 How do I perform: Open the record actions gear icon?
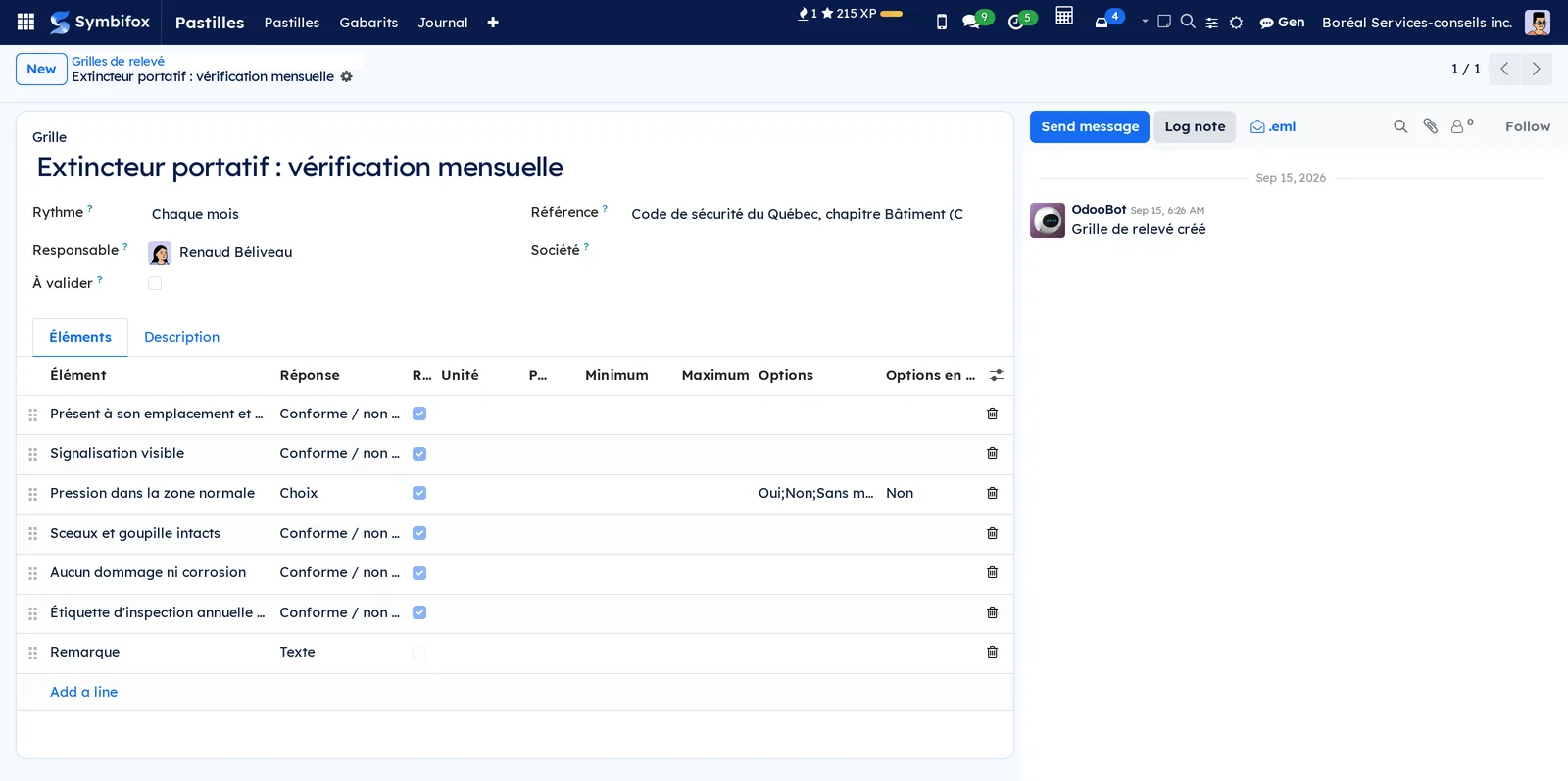pos(346,76)
